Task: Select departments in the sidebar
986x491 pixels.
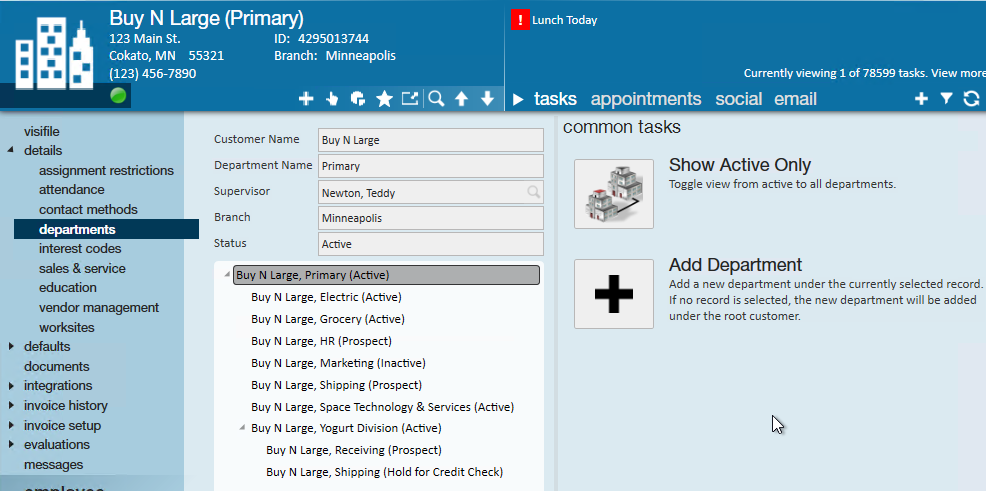Action: coord(106,229)
